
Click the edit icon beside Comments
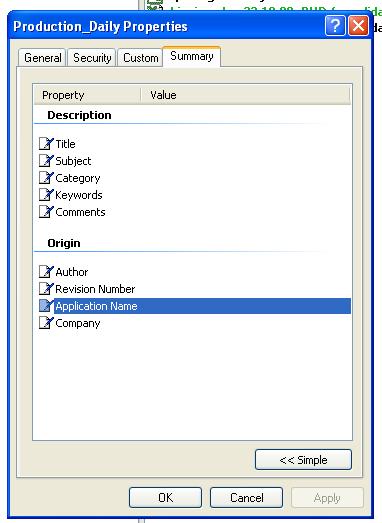pyautogui.click(x=46, y=212)
